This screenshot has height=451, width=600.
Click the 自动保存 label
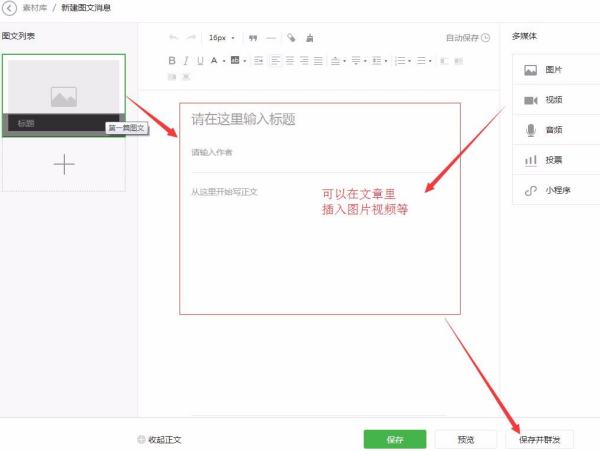click(462, 37)
